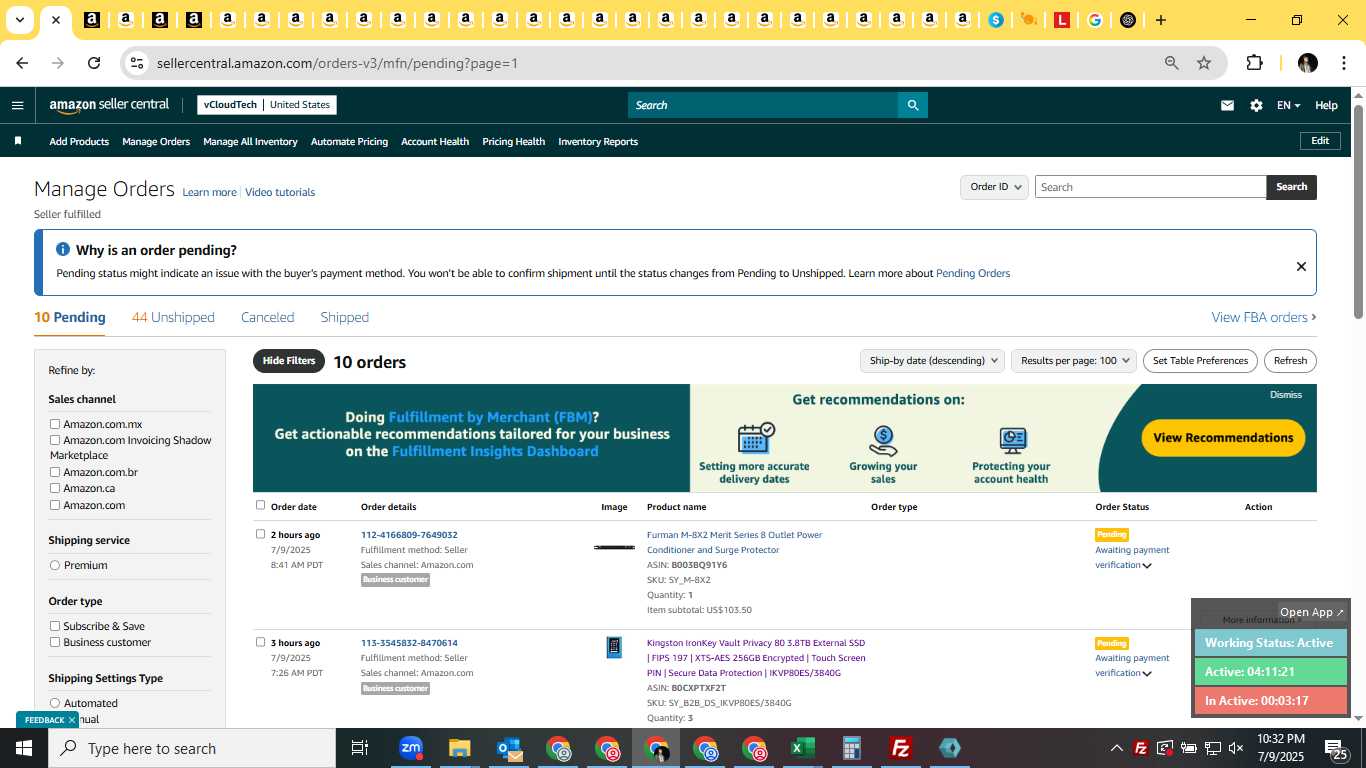The image size is (1366, 768).
Task: Select the Premium shipping service radio
Action: [x=55, y=565]
